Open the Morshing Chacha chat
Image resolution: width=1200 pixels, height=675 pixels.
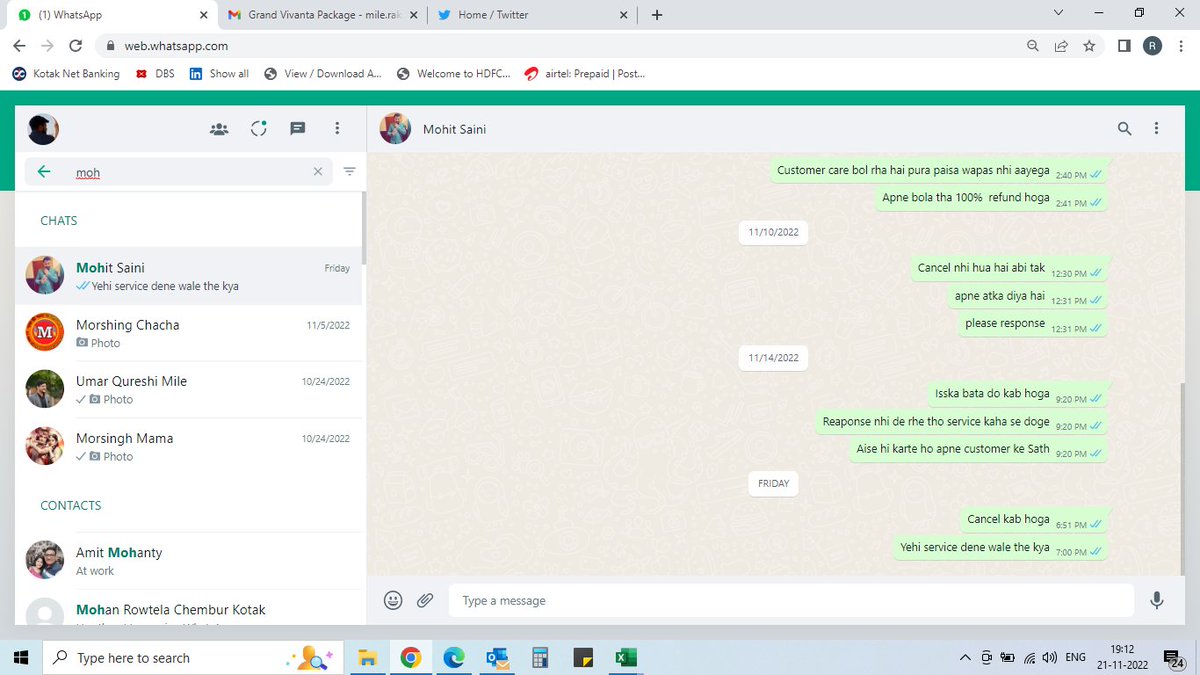[189, 333]
